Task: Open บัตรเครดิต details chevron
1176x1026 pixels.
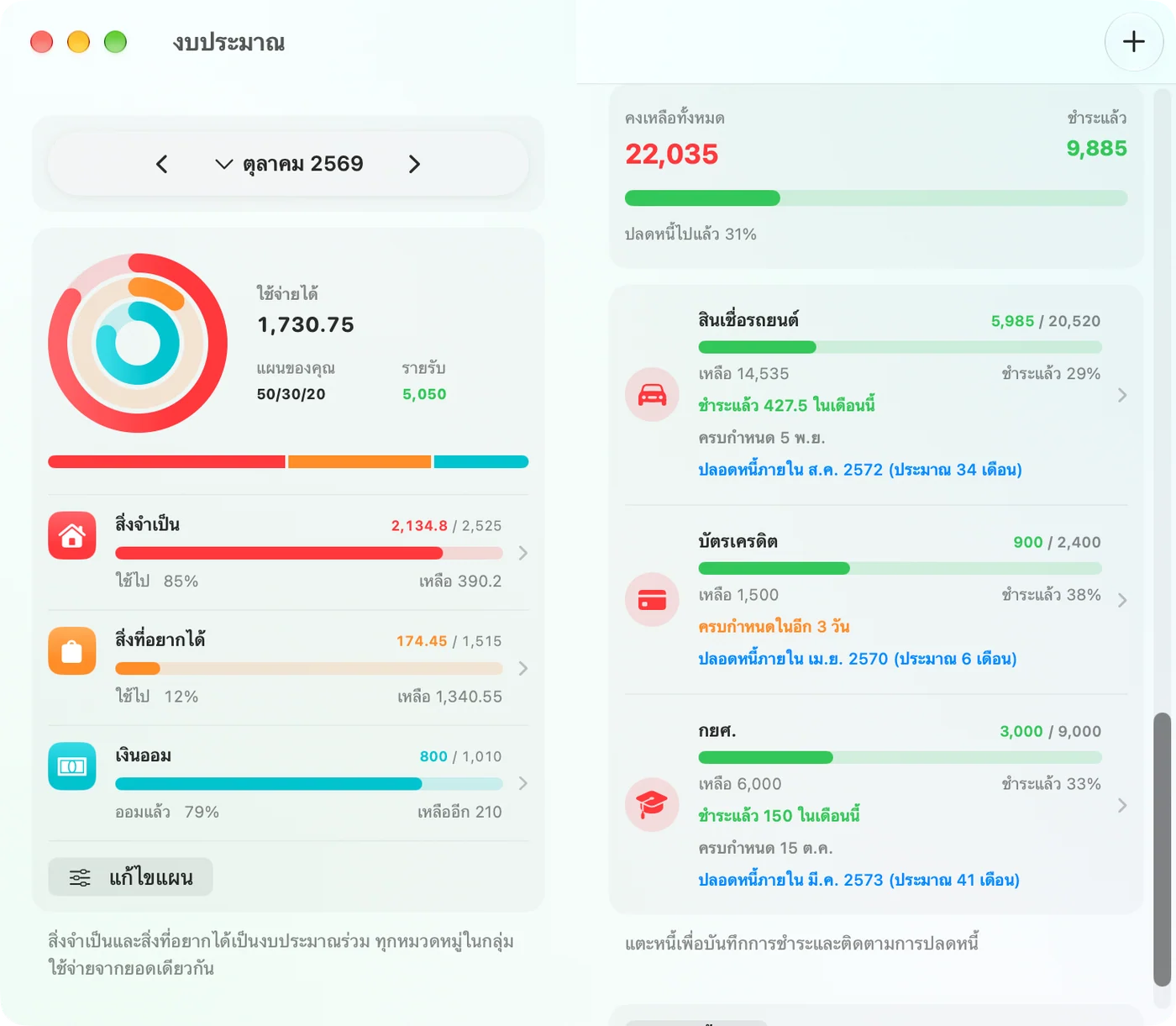Action: tap(1122, 600)
